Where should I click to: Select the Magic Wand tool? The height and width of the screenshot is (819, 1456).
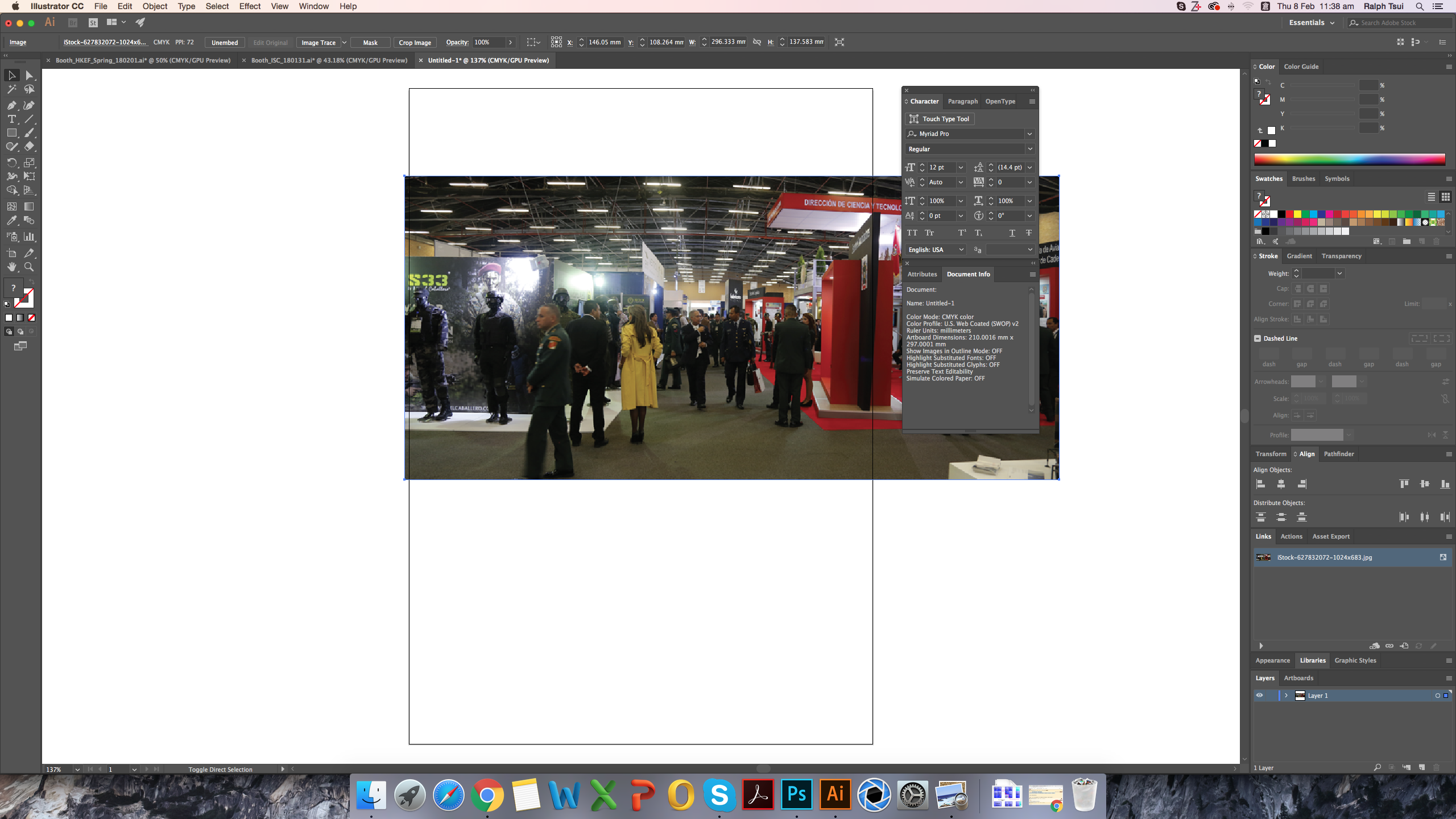pyautogui.click(x=11, y=89)
